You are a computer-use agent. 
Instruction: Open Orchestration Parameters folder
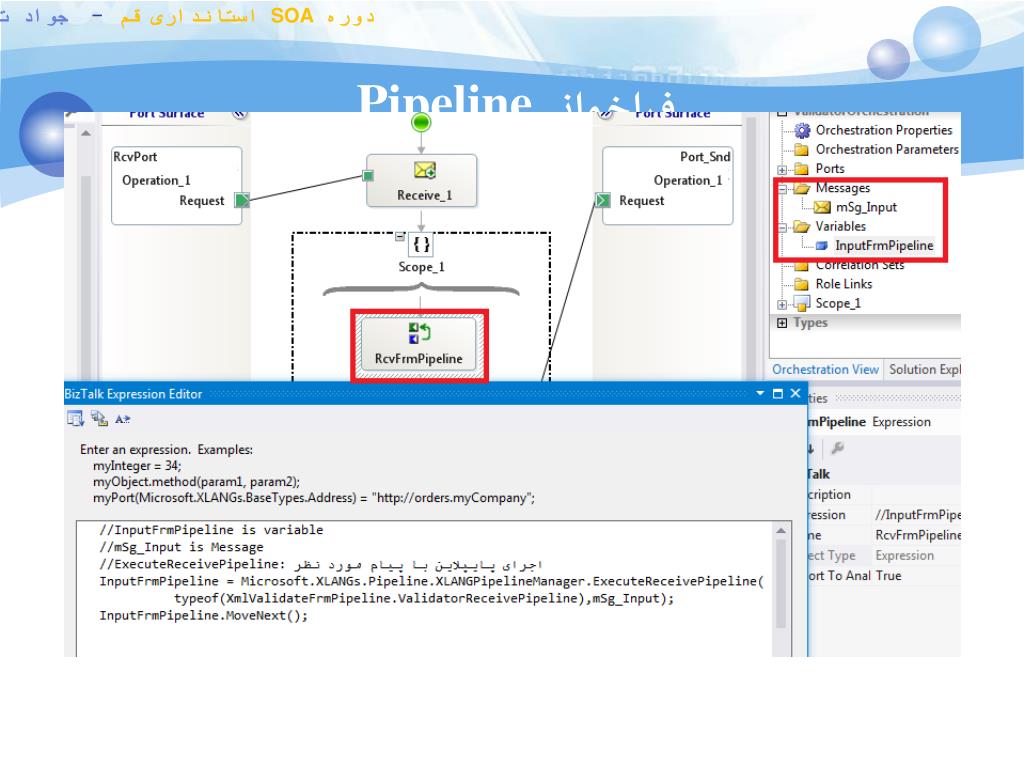[887, 149]
